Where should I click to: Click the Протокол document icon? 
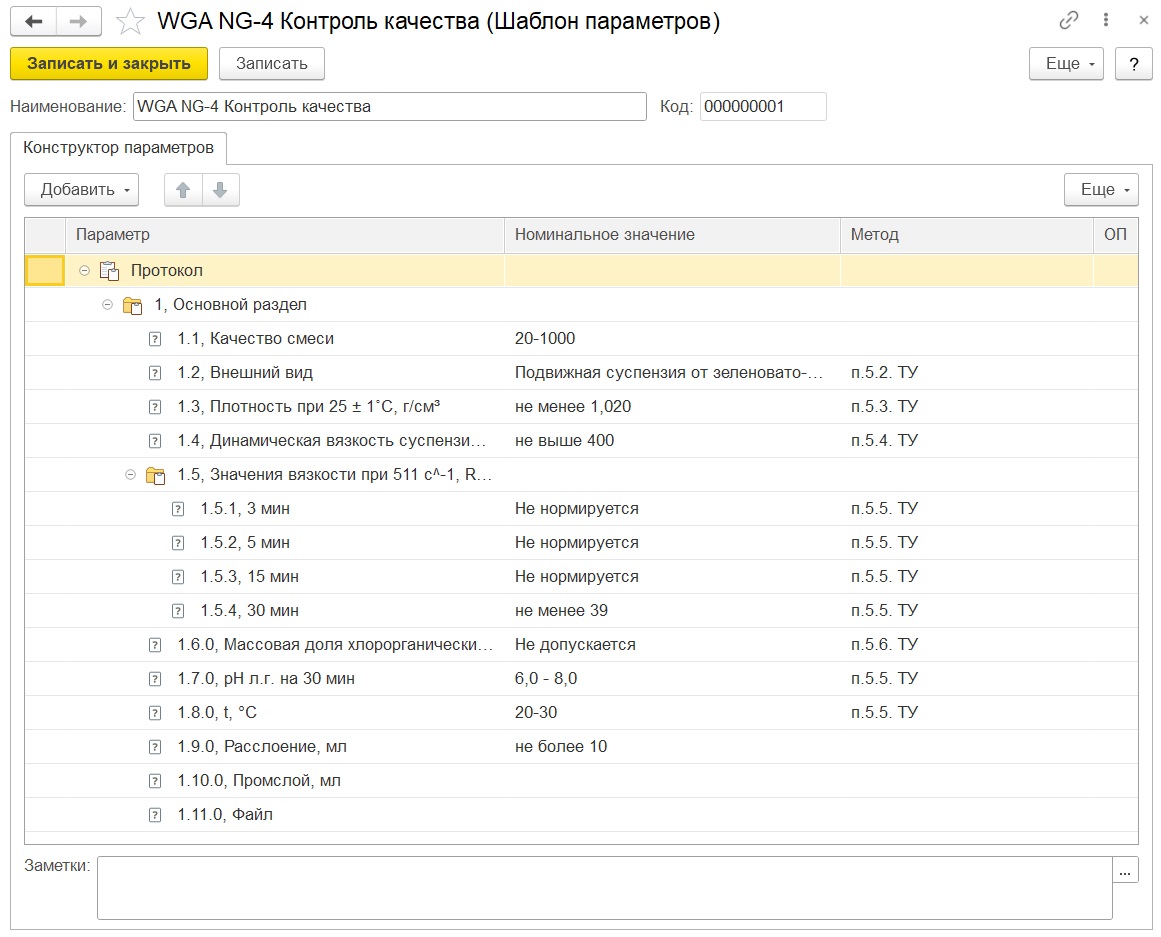(x=109, y=271)
